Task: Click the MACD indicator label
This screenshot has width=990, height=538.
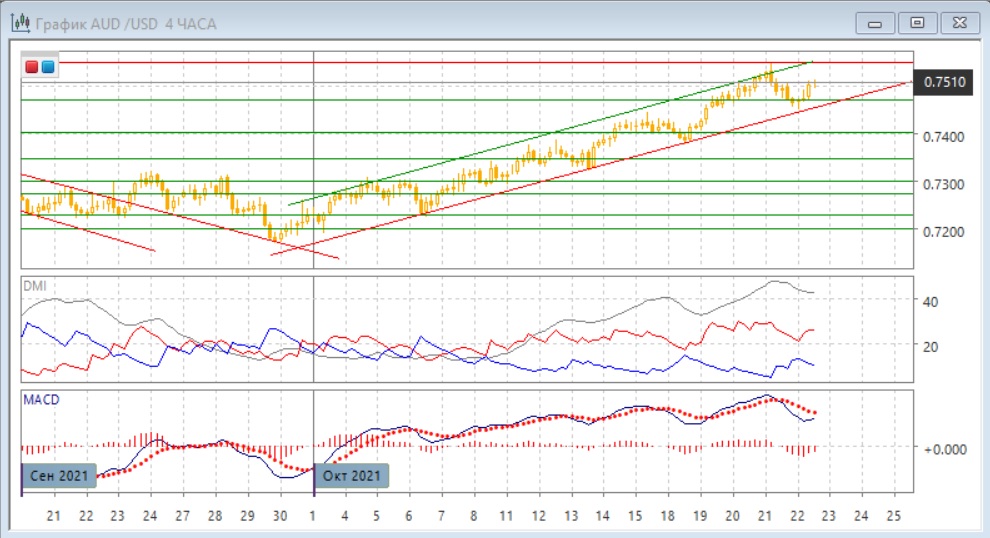Action: click(40, 400)
